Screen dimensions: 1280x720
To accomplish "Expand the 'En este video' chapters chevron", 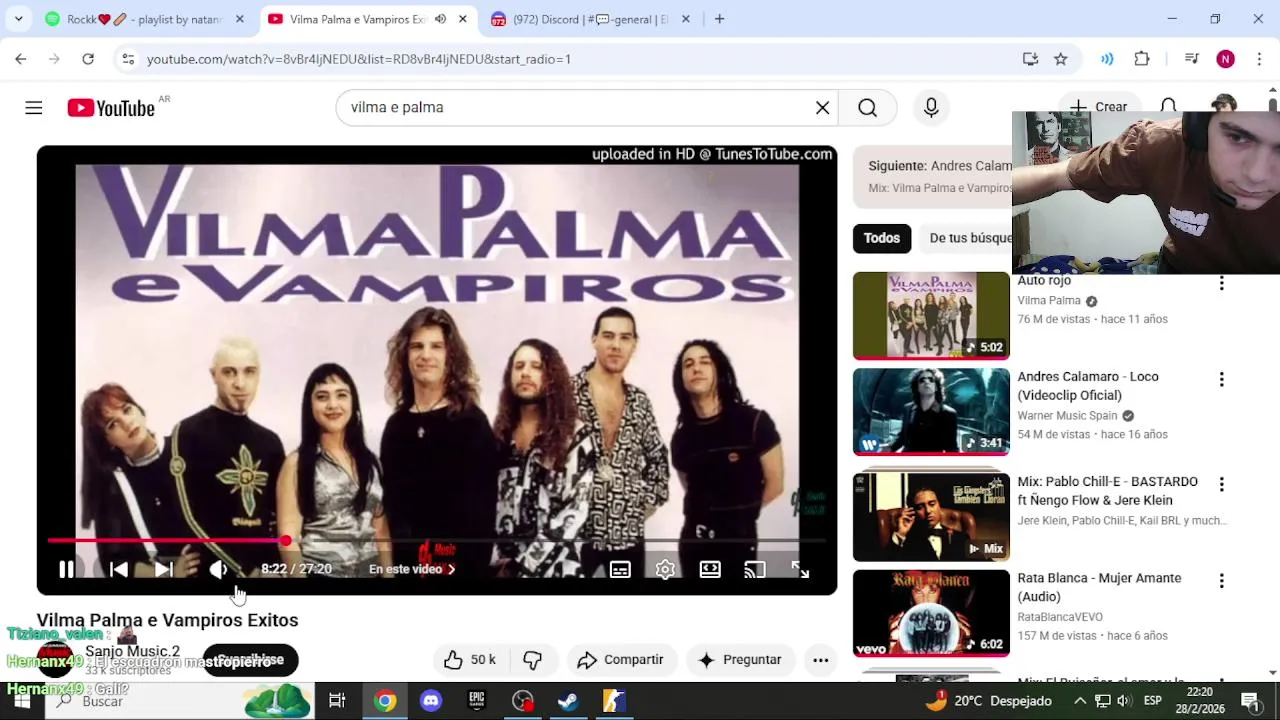I will [452, 569].
